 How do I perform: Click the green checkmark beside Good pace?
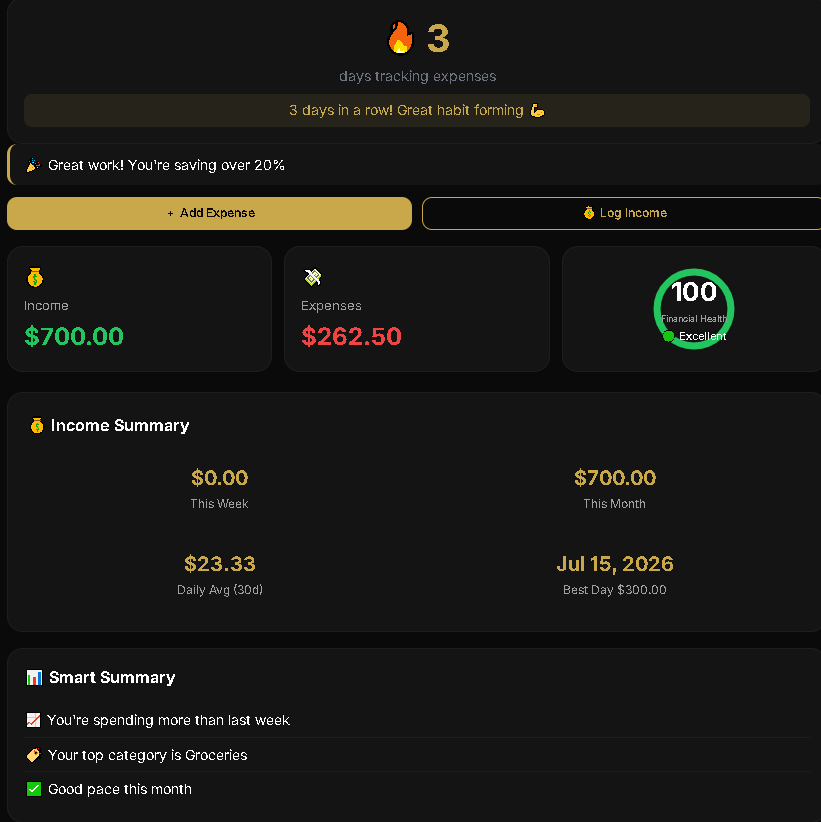[x=34, y=789]
